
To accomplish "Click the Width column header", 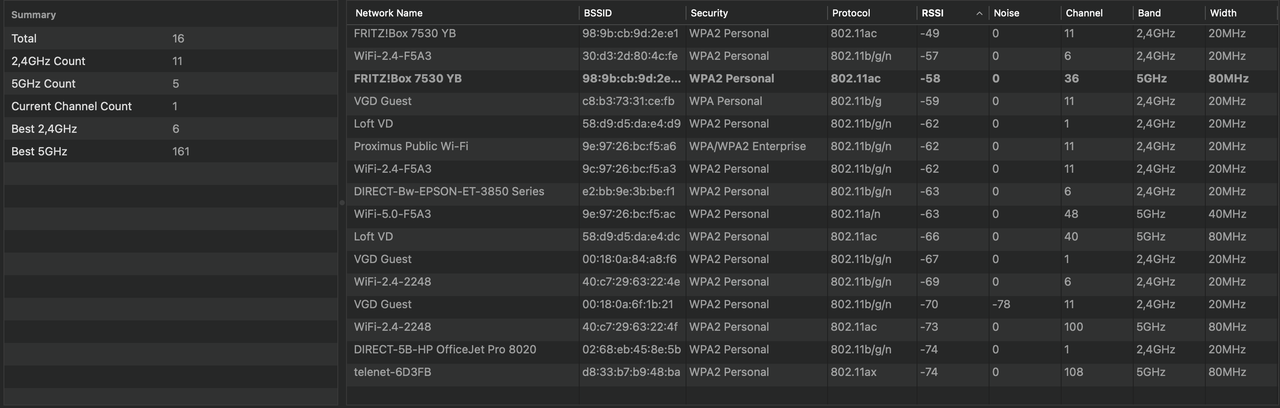I will pyautogui.click(x=1242, y=14).
